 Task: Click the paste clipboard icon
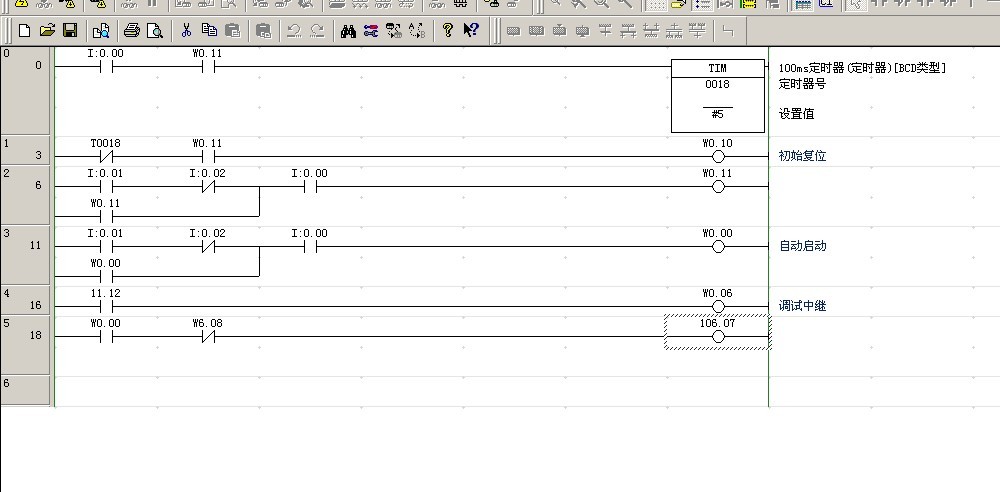tap(232, 31)
